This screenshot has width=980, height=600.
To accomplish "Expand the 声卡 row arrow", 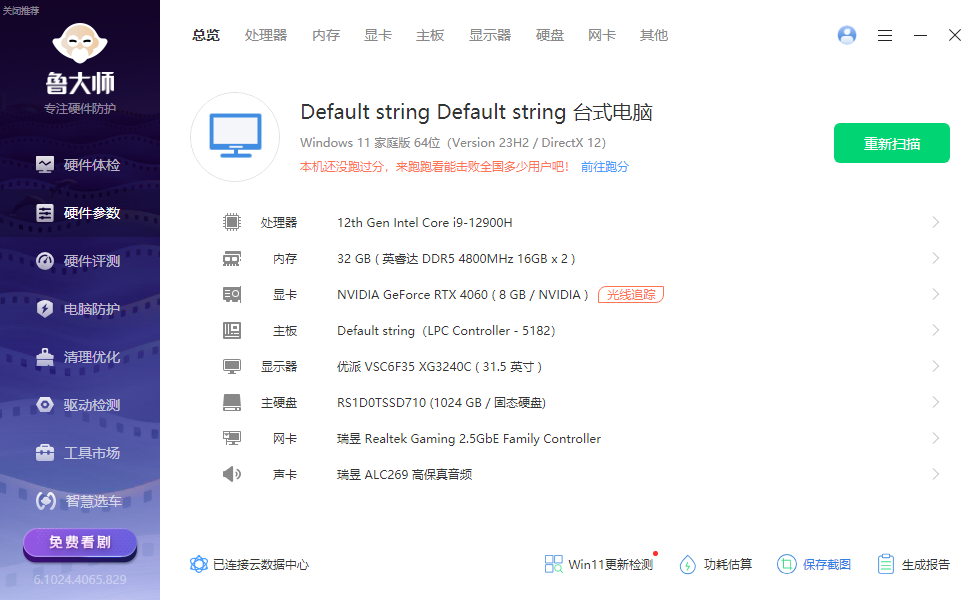I will (x=936, y=474).
